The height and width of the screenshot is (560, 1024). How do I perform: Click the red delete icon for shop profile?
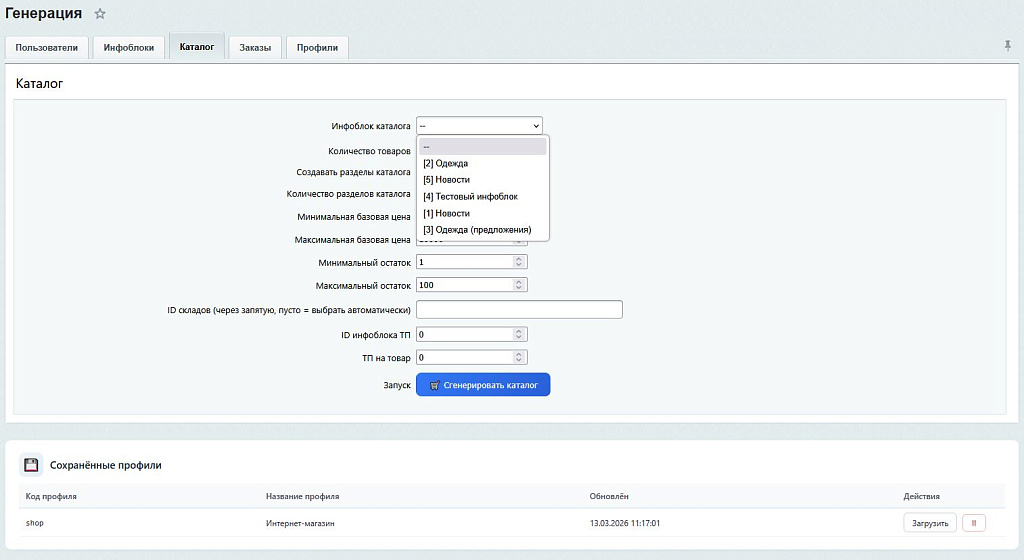pos(974,522)
